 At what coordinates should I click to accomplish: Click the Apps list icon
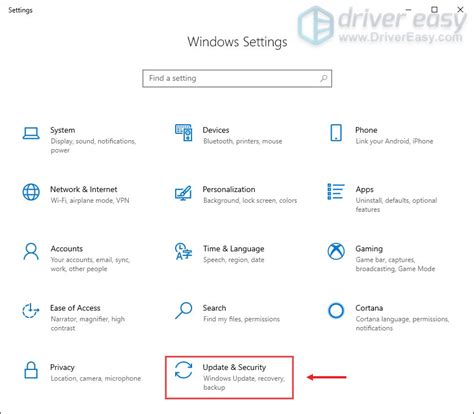pos(336,192)
